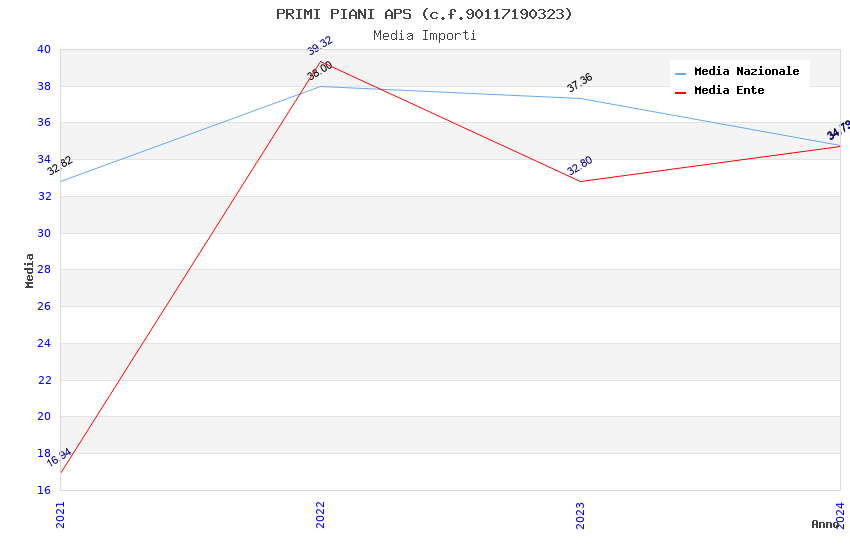Click the 16.94 data point label

59,458
